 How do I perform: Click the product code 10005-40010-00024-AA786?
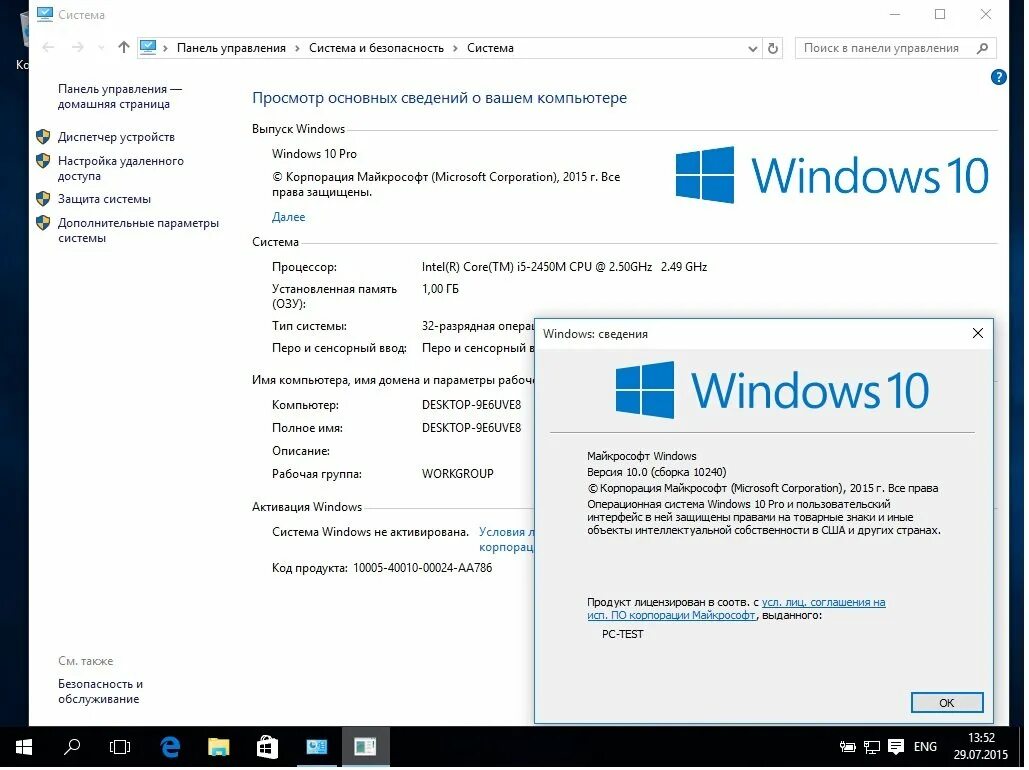(423, 568)
